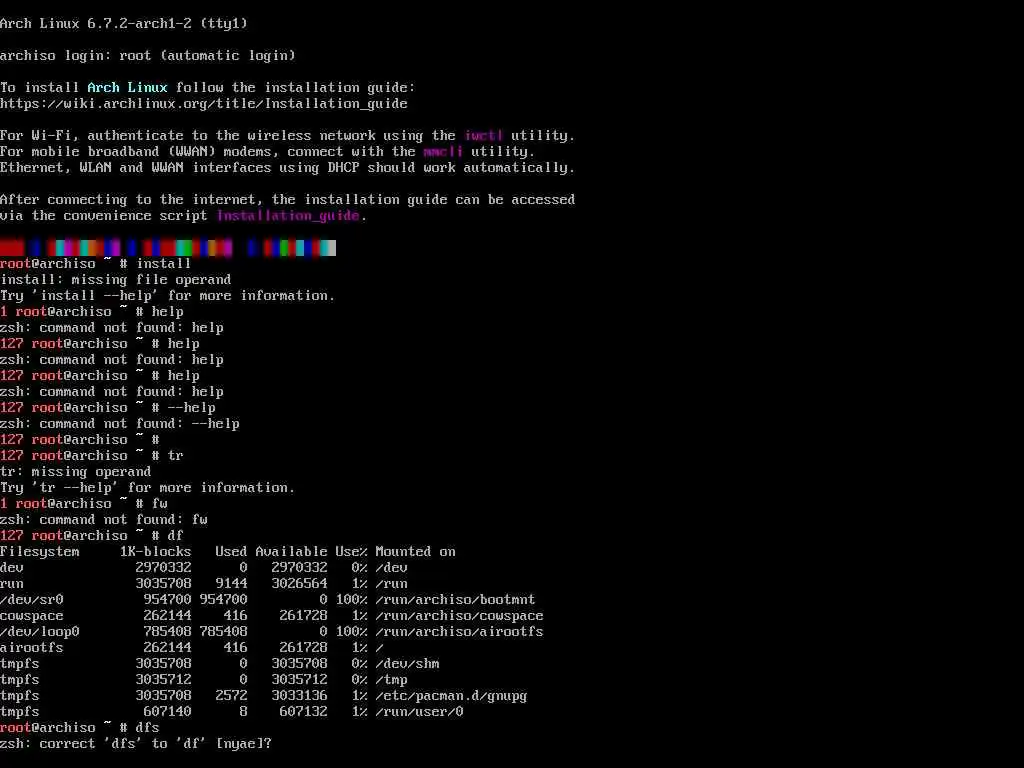Click the '2572' used value
Viewport: 1024px width, 768px height.
pos(231,696)
